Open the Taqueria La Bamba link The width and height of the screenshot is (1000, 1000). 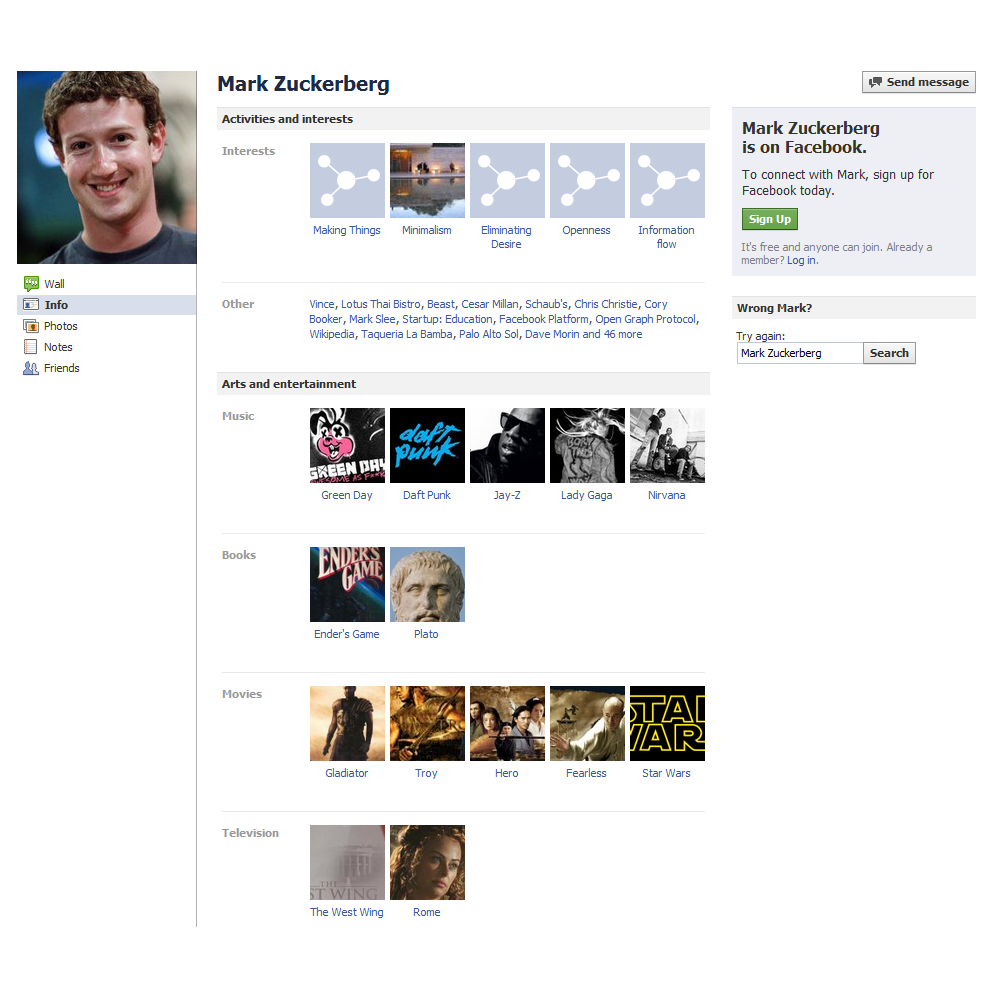pyautogui.click(x=407, y=334)
